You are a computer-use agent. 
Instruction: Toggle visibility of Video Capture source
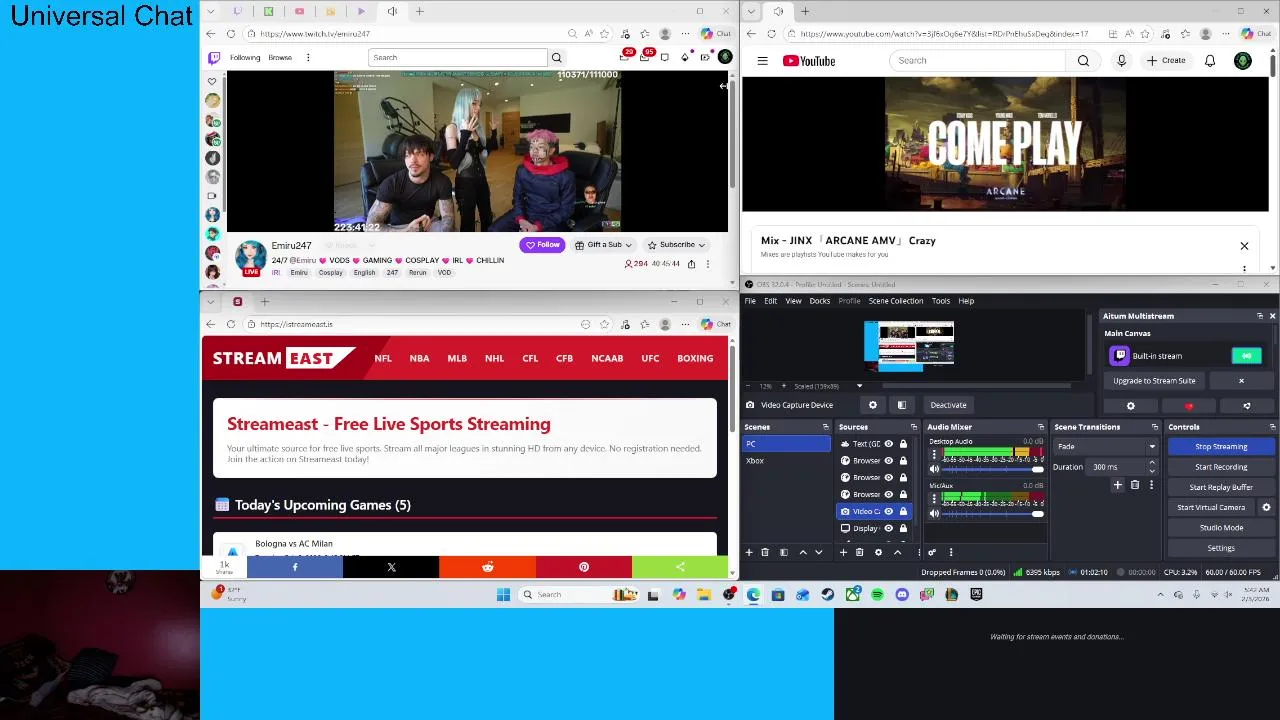(x=888, y=511)
